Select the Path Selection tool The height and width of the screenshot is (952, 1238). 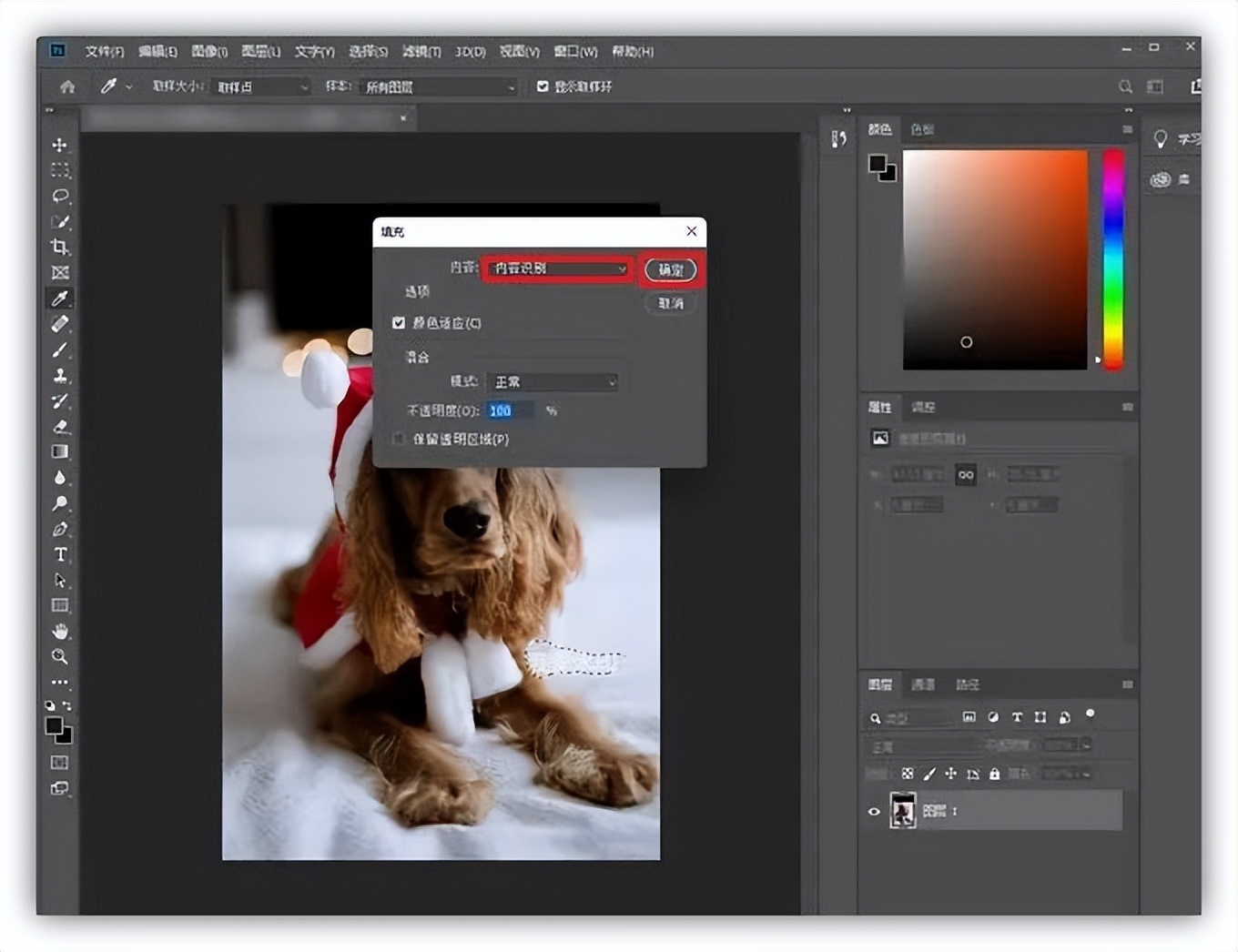click(x=60, y=580)
